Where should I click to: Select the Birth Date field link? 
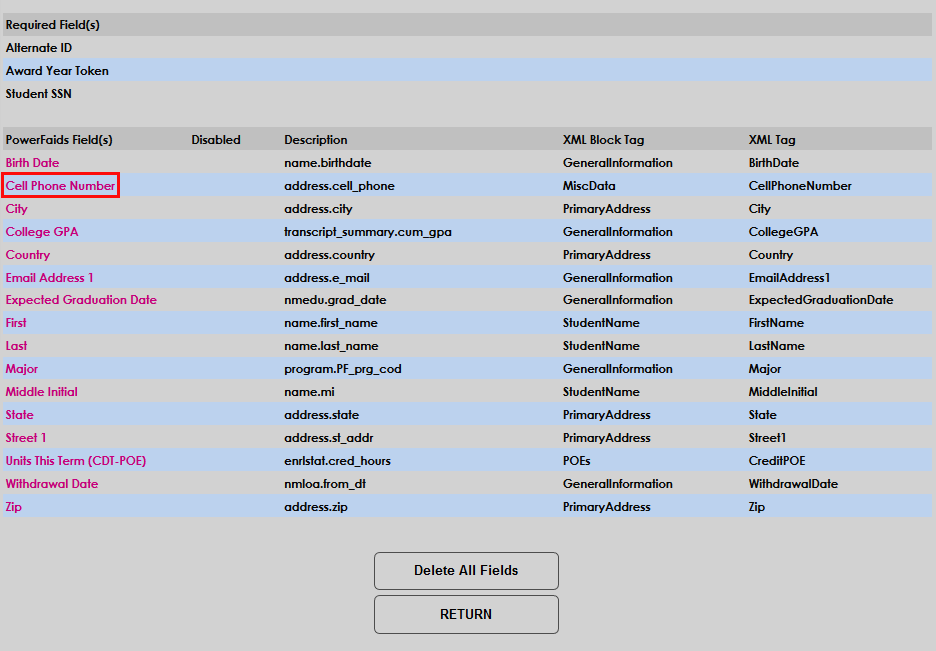[29, 162]
